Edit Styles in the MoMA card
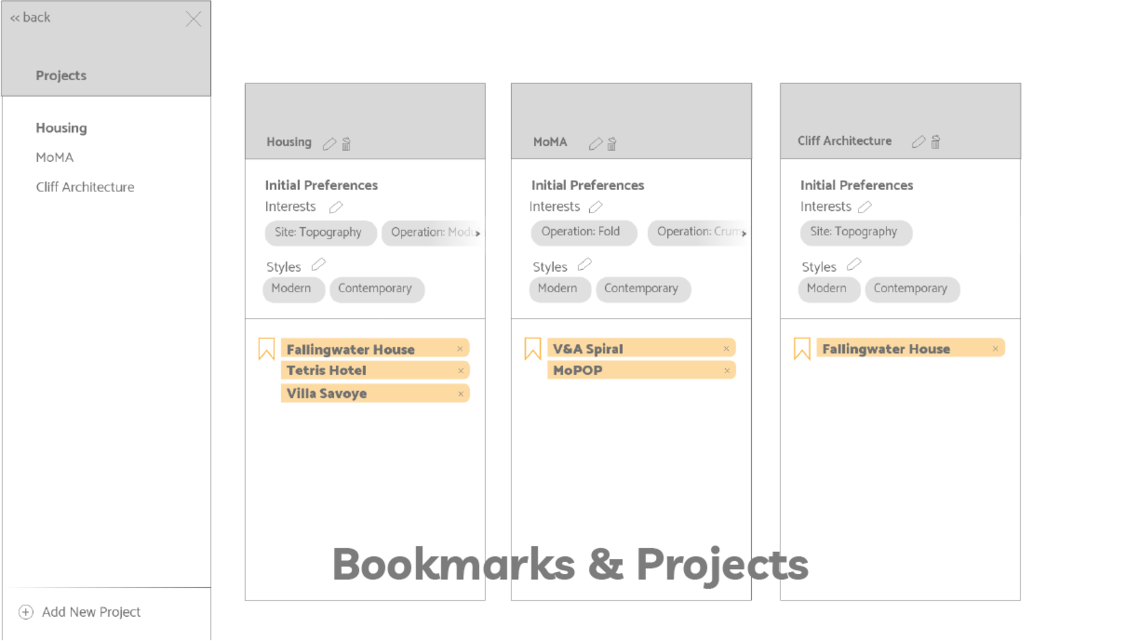 tap(584, 265)
